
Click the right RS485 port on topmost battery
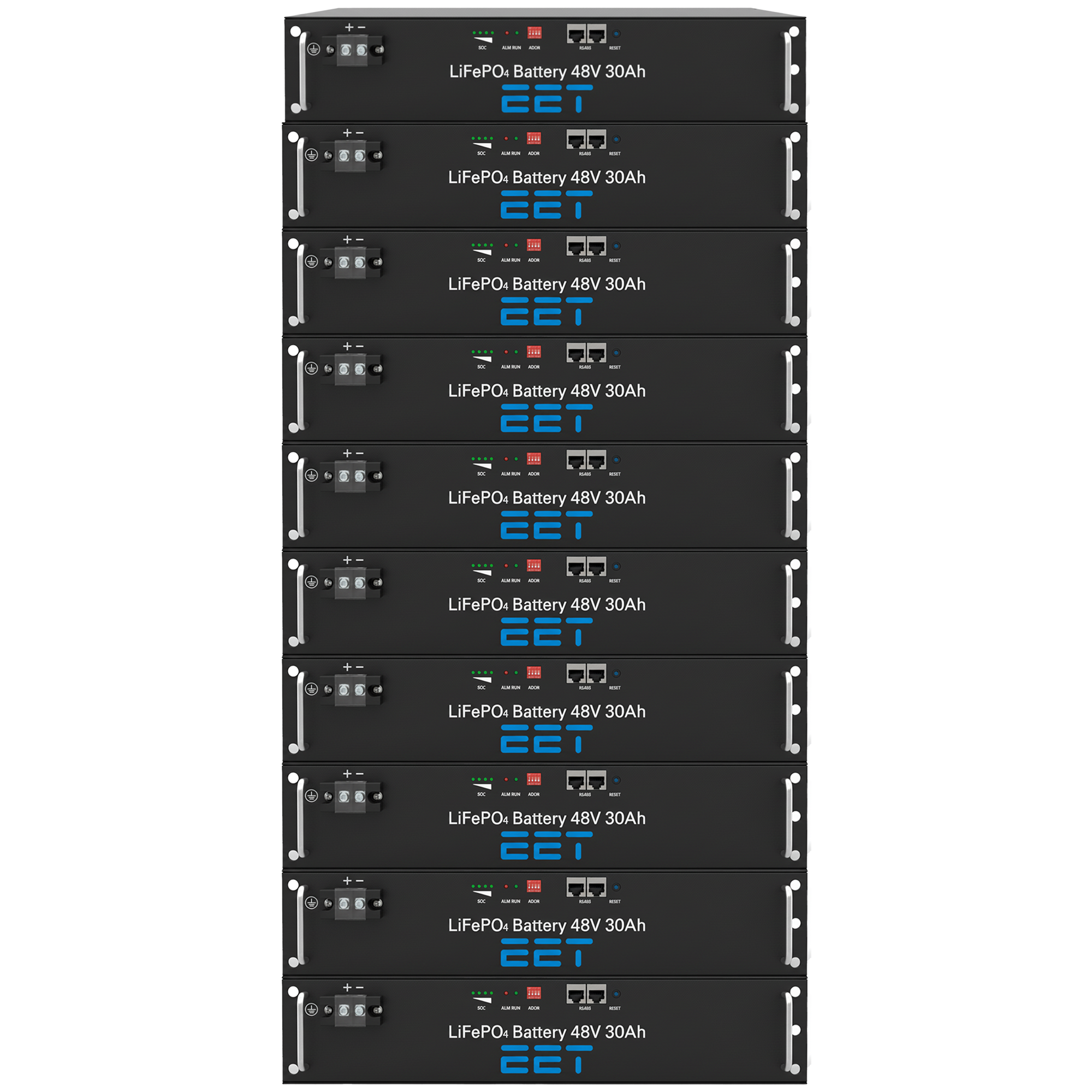click(x=597, y=34)
